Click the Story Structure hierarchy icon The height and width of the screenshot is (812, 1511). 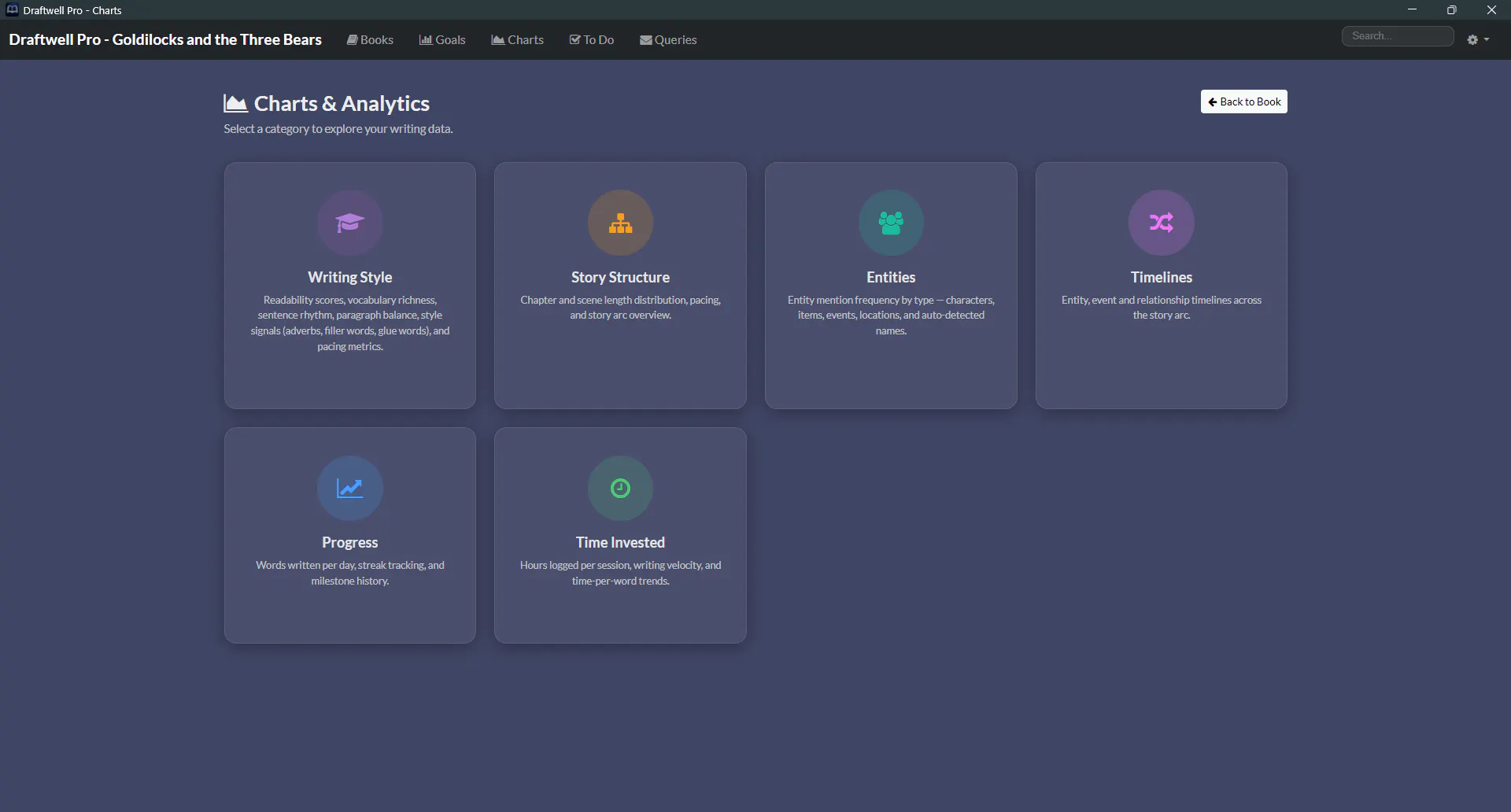[x=620, y=223]
